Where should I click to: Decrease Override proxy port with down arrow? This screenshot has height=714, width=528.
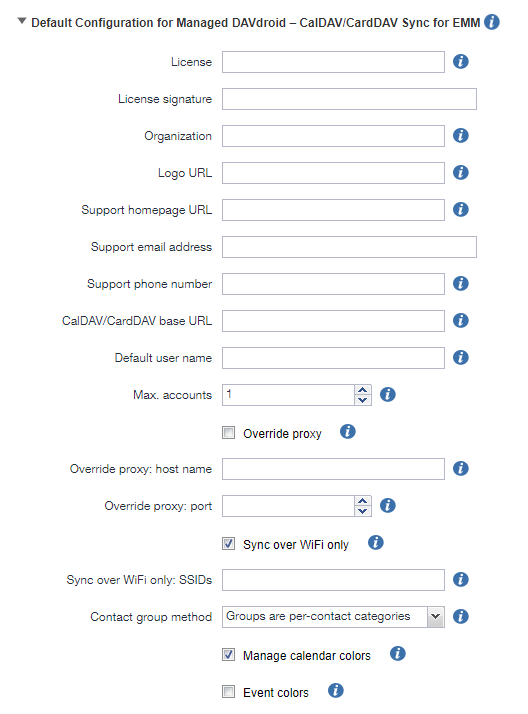click(363, 511)
